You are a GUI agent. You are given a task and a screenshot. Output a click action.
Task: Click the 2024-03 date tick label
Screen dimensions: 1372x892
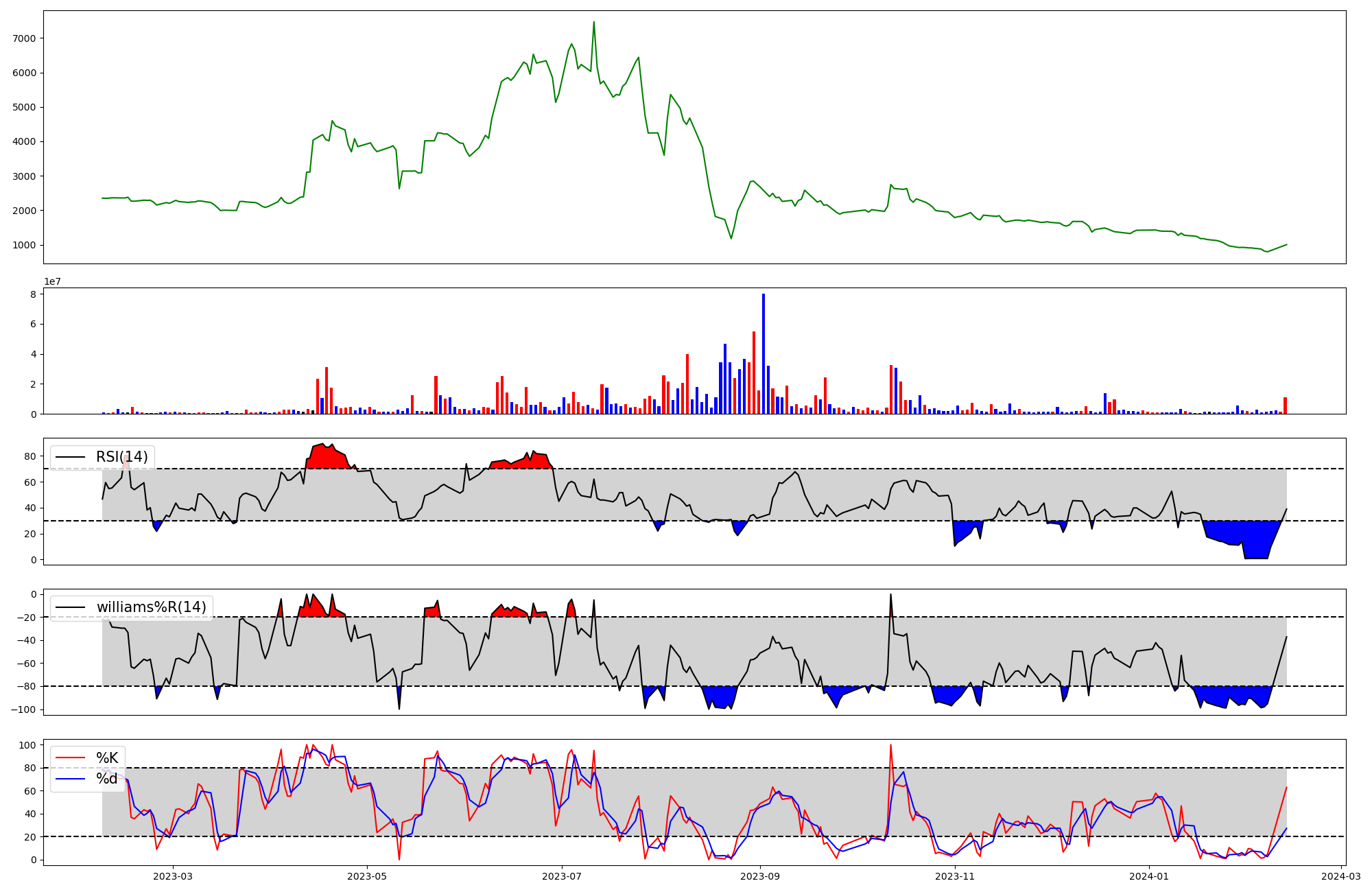[1340, 876]
